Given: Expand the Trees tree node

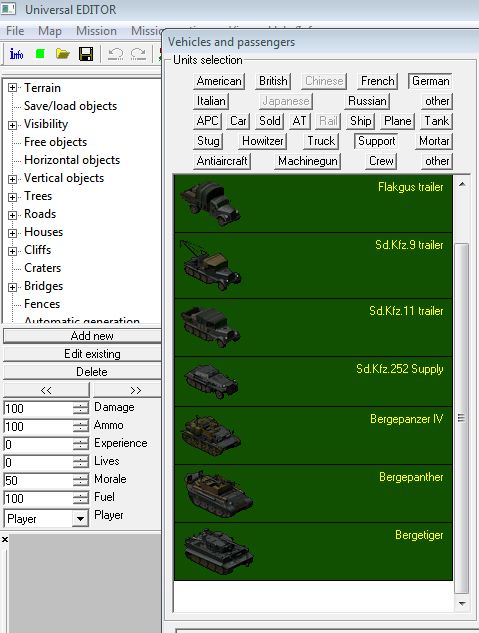Looking at the screenshot, I should click(x=13, y=197).
